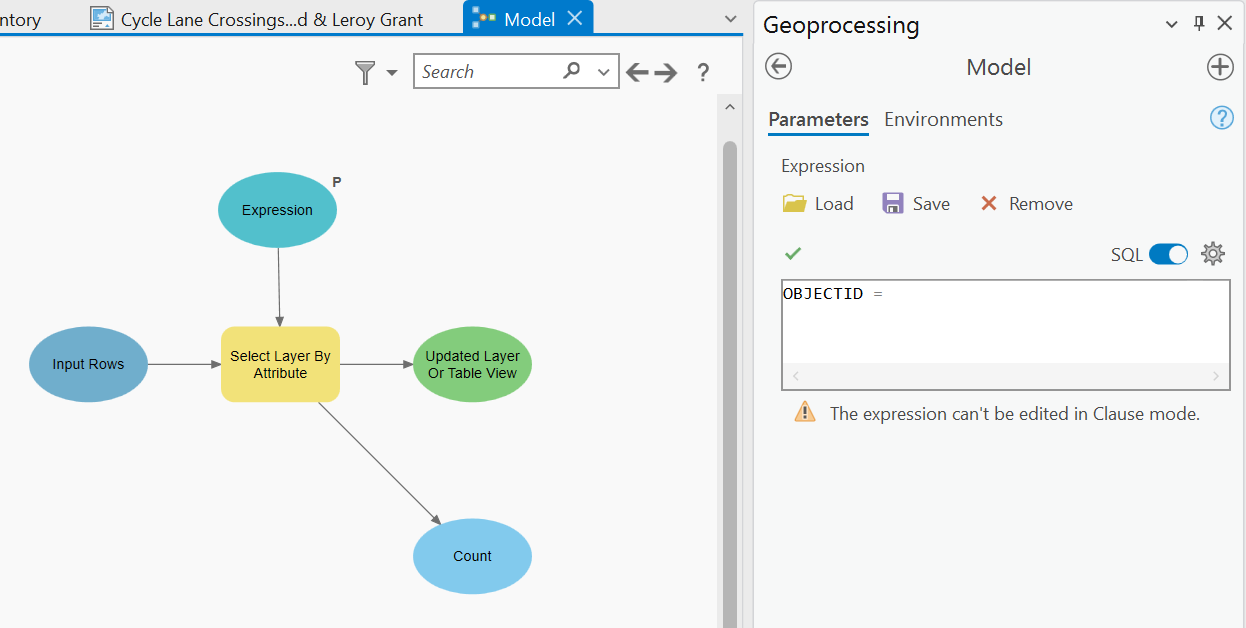1246x628 pixels.
Task: Open the search box dropdown chevron
Action: pos(603,72)
